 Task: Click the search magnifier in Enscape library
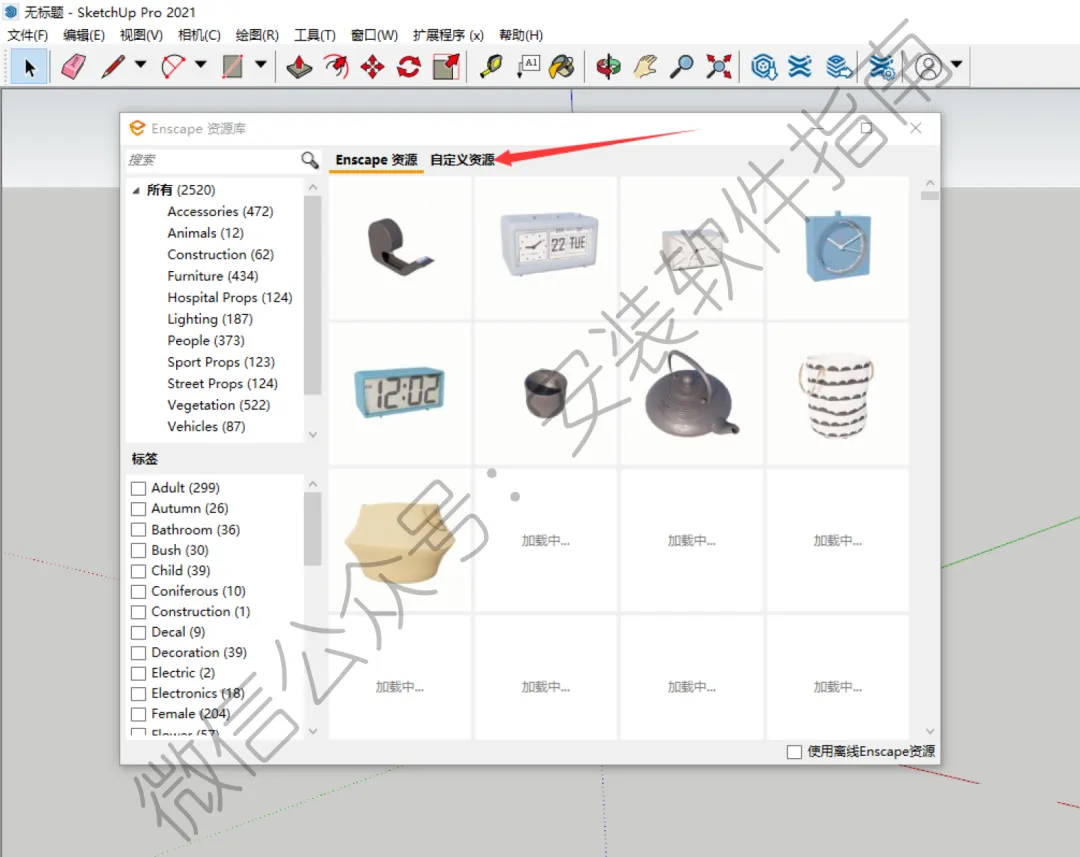coord(310,160)
